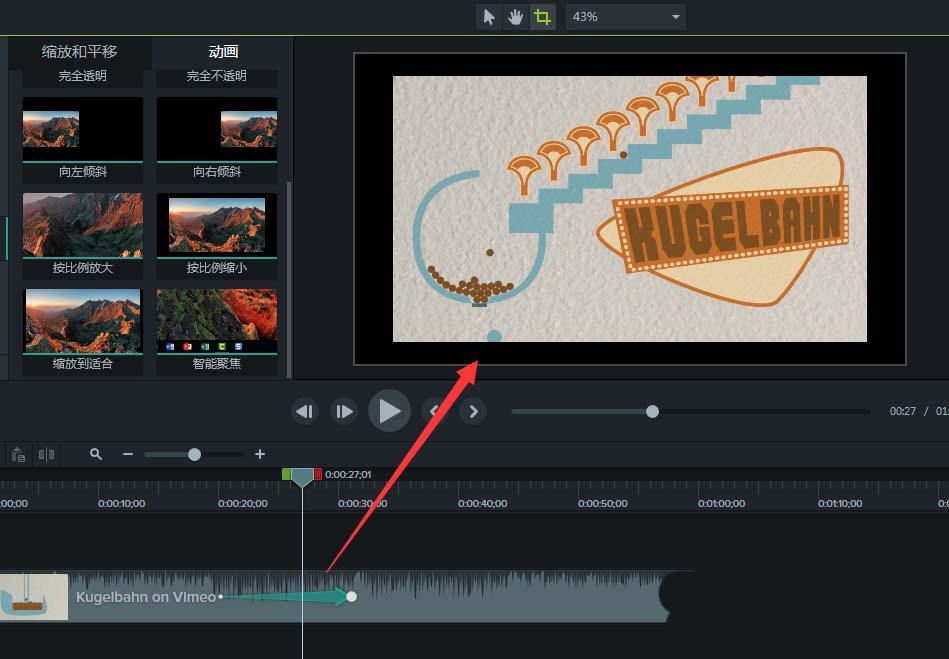Select the arrow selection tool
The width and height of the screenshot is (949, 659).
(x=488, y=16)
